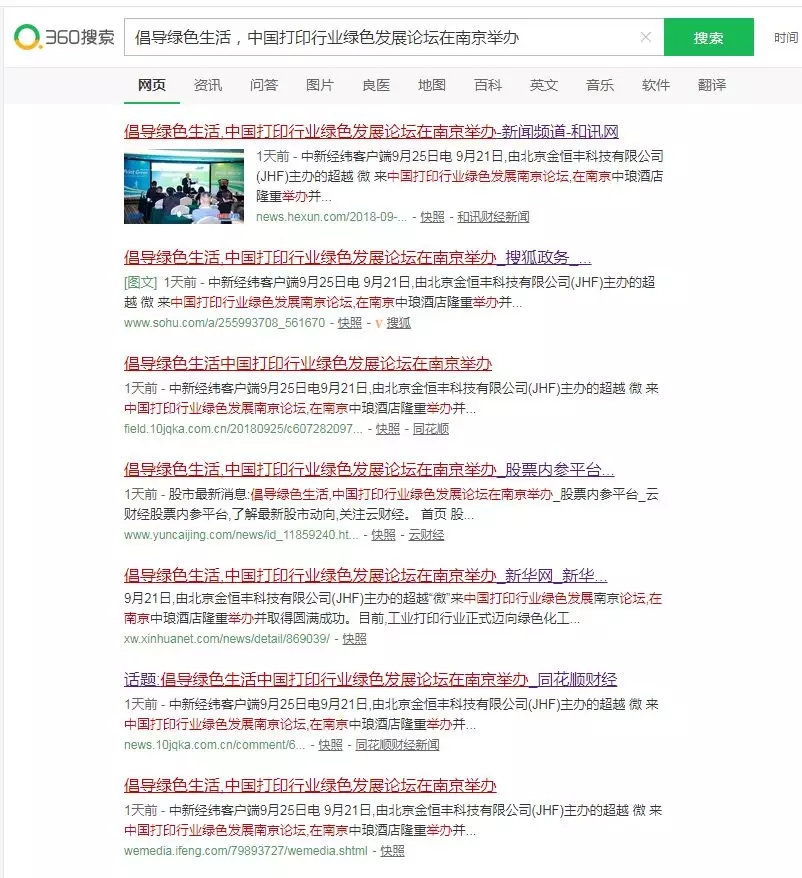Open the 股票内参平台 result title link
This screenshot has width=802, height=878.
pyautogui.click(x=369, y=469)
